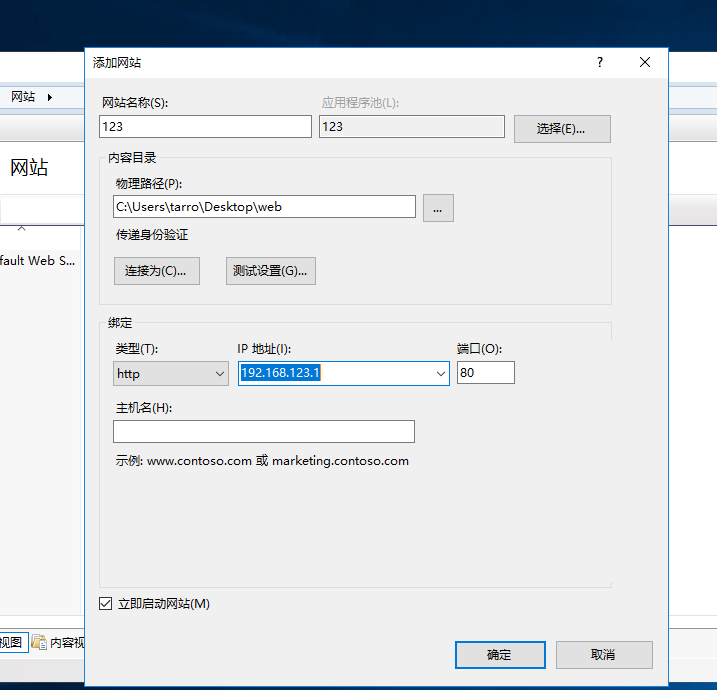Screen dimensions: 717x690
Task: Click the 测试设置(G)... button
Action: 270,271
